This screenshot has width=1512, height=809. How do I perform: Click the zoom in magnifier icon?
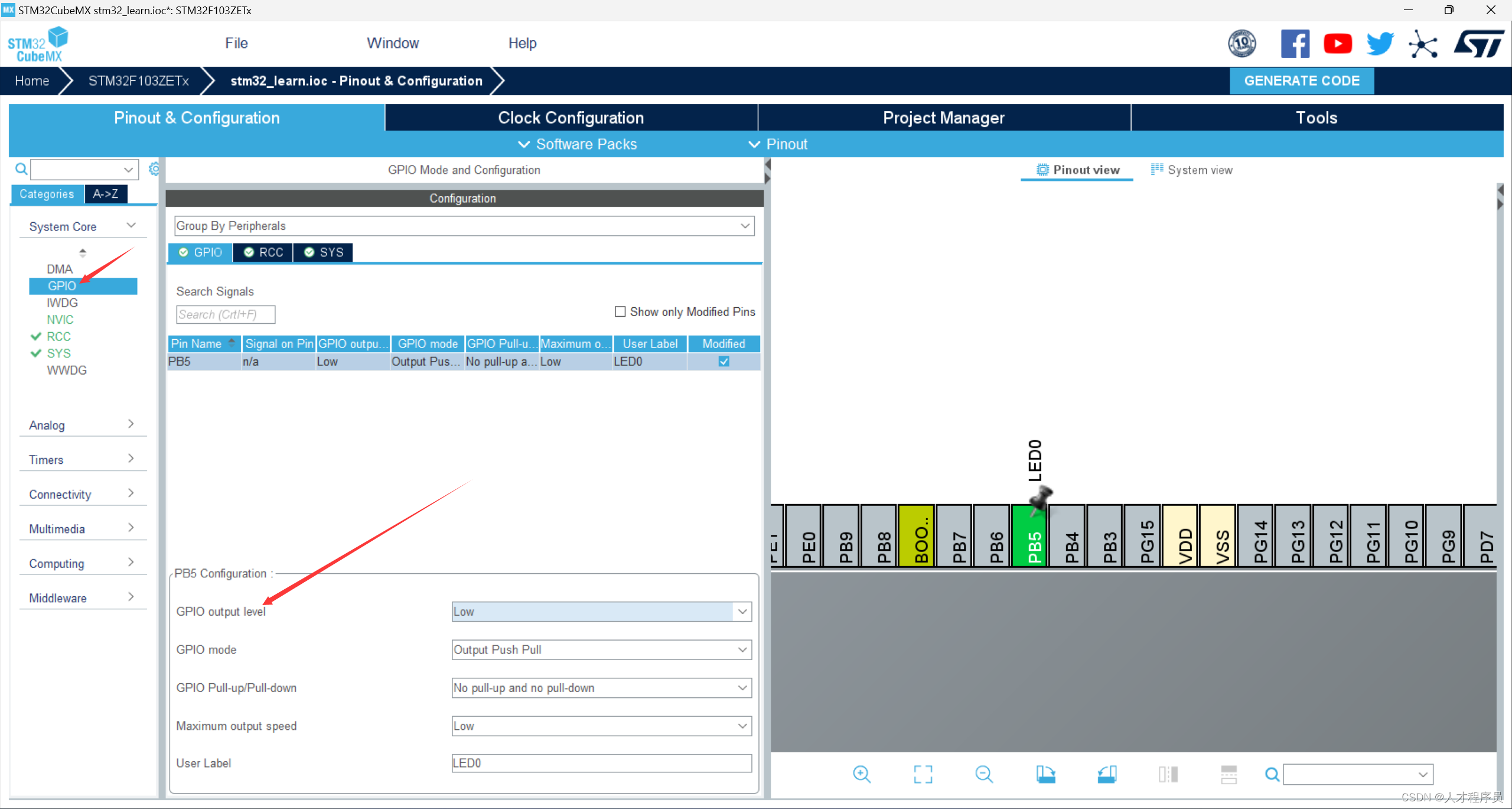[862, 774]
